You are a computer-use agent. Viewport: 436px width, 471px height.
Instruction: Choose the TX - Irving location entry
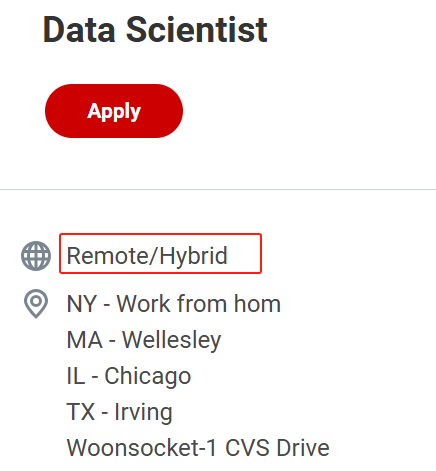point(120,412)
